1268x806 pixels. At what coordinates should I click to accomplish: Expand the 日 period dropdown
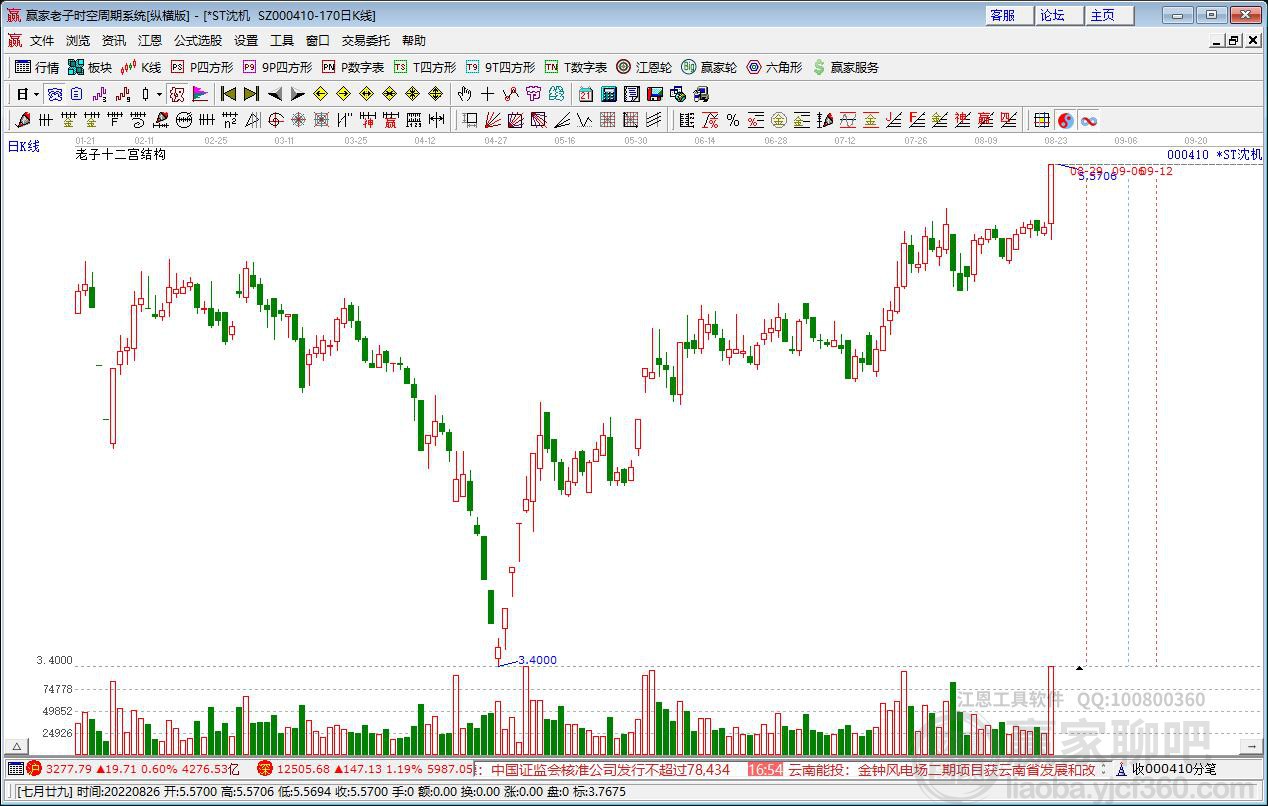coord(37,94)
